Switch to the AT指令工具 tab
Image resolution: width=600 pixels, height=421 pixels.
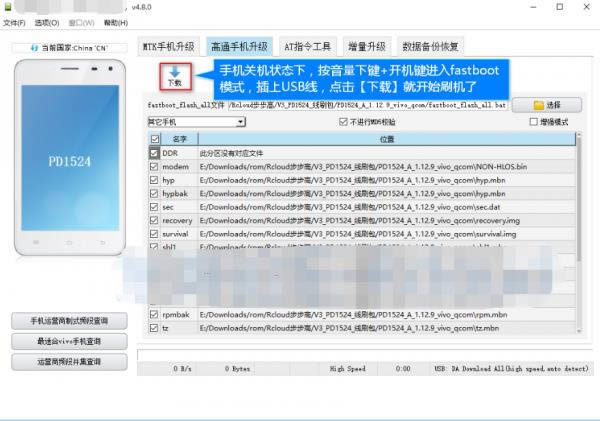coord(307,47)
